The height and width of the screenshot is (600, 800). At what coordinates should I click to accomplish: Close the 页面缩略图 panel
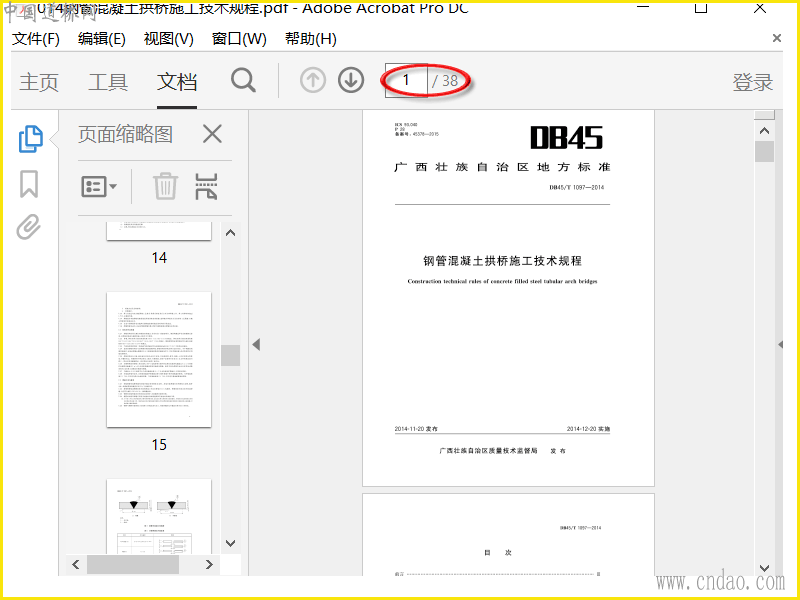pyautogui.click(x=212, y=135)
